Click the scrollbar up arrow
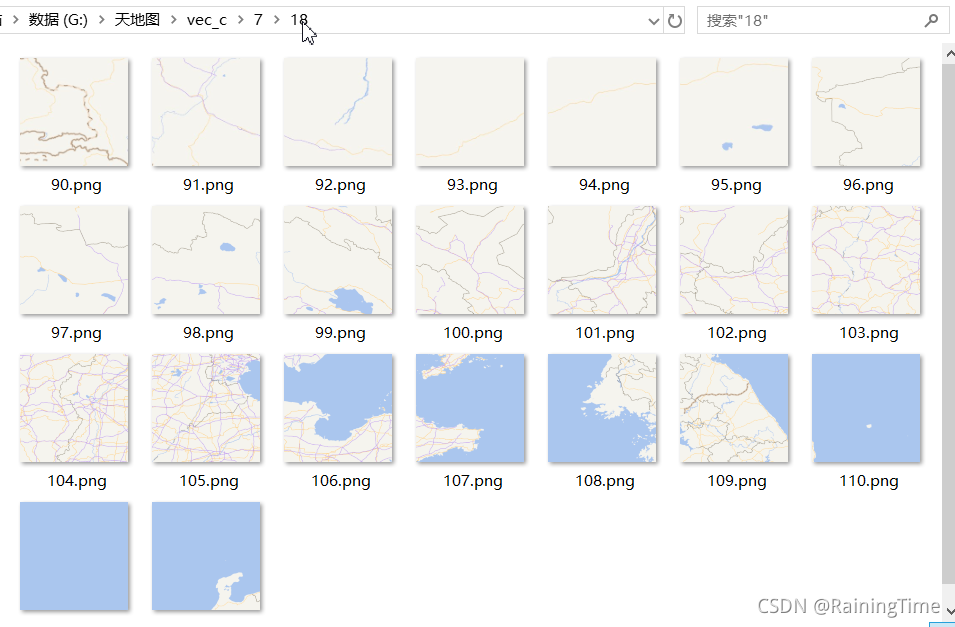Image resolution: width=955 pixels, height=627 pixels. 949,54
